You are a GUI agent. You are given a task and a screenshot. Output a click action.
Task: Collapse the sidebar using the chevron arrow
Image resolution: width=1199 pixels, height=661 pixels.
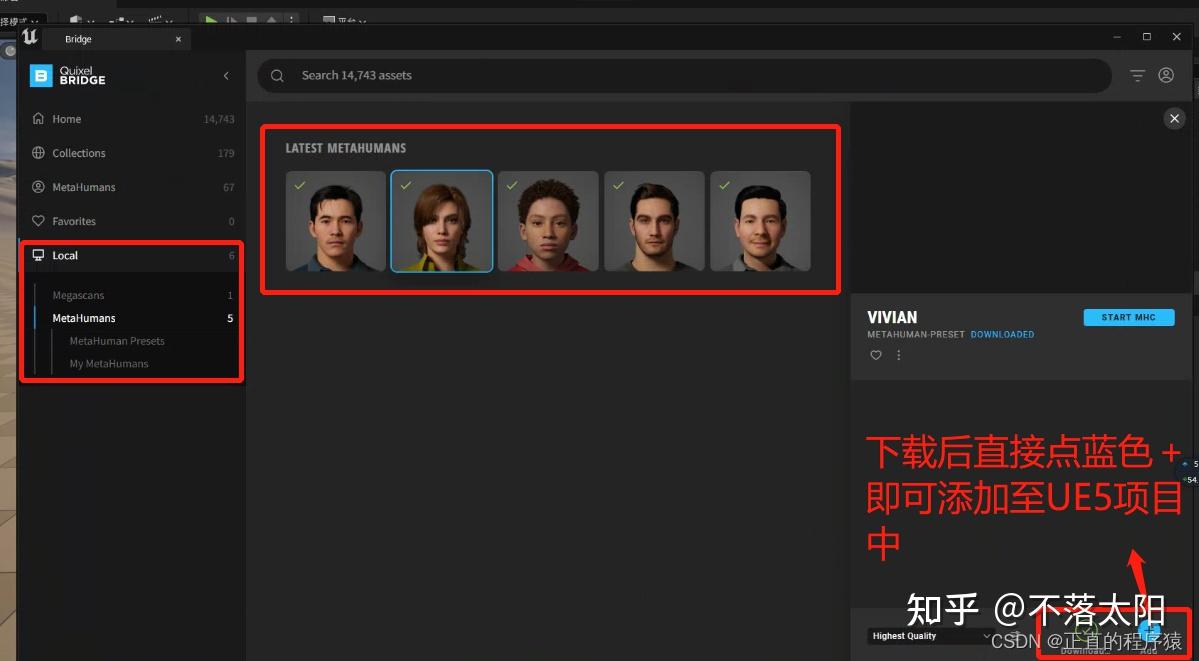pyautogui.click(x=226, y=75)
